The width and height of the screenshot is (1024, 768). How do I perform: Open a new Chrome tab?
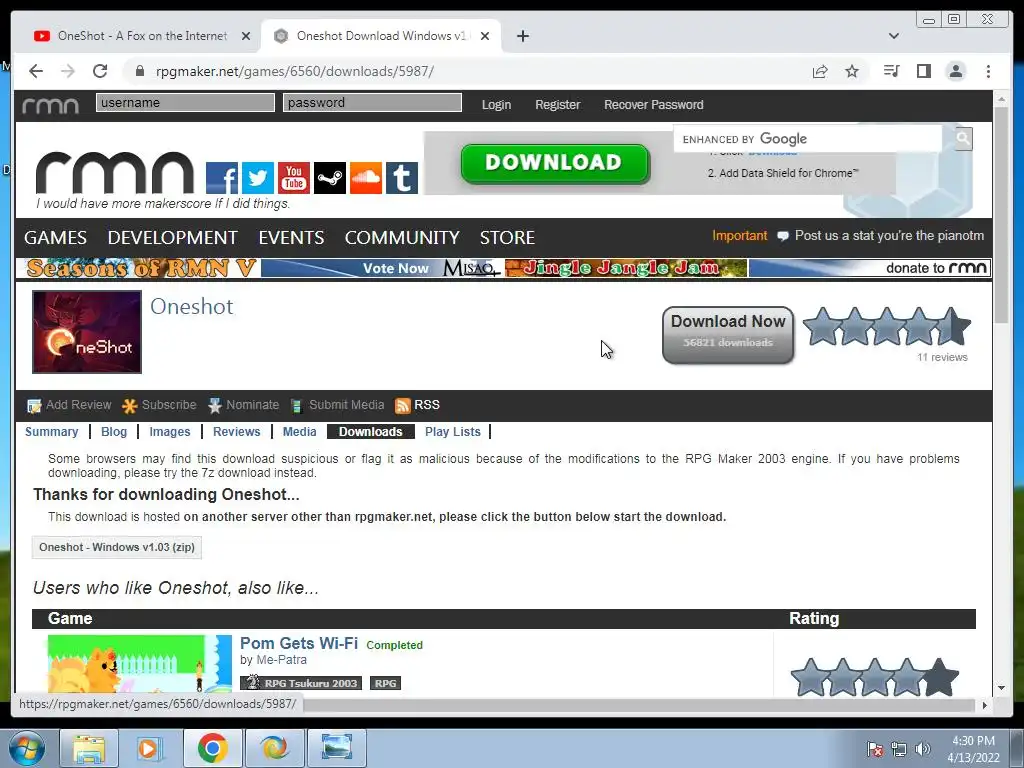(522, 36)
